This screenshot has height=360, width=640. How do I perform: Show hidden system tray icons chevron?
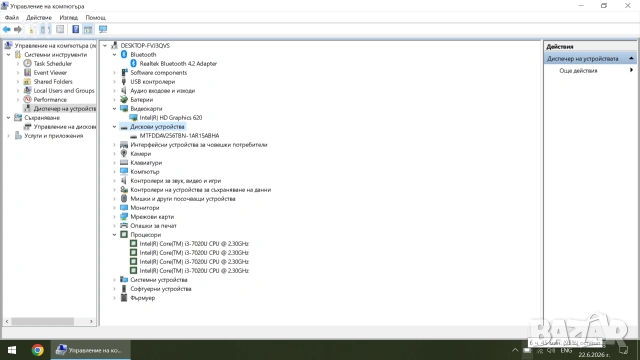(x=515, y=350)
